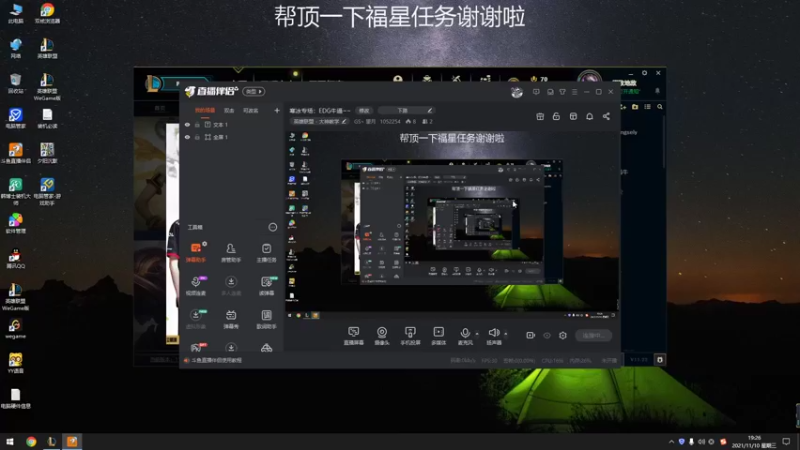The height and width of the screenshot is (450, 800).
Task: Open the skin shirt icon in title bar
Action: point(562,92)
